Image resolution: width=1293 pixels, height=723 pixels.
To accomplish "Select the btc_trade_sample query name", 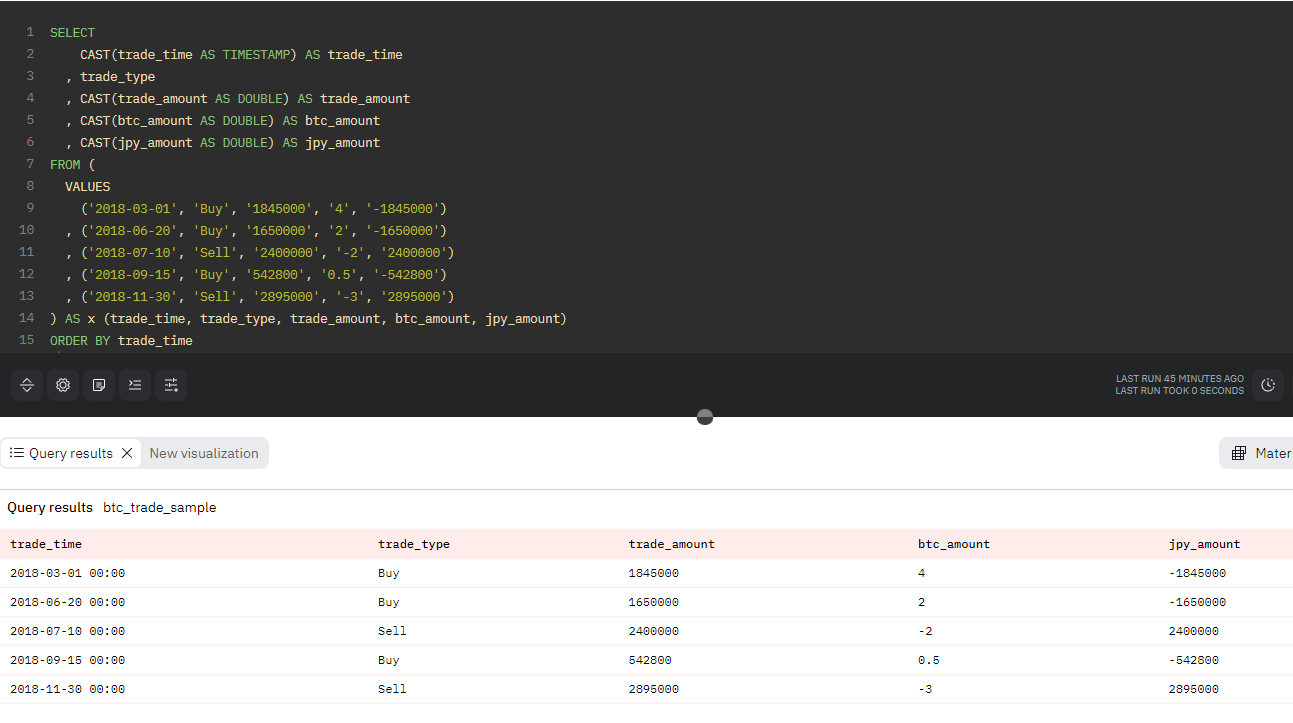I will coord(160,507).
